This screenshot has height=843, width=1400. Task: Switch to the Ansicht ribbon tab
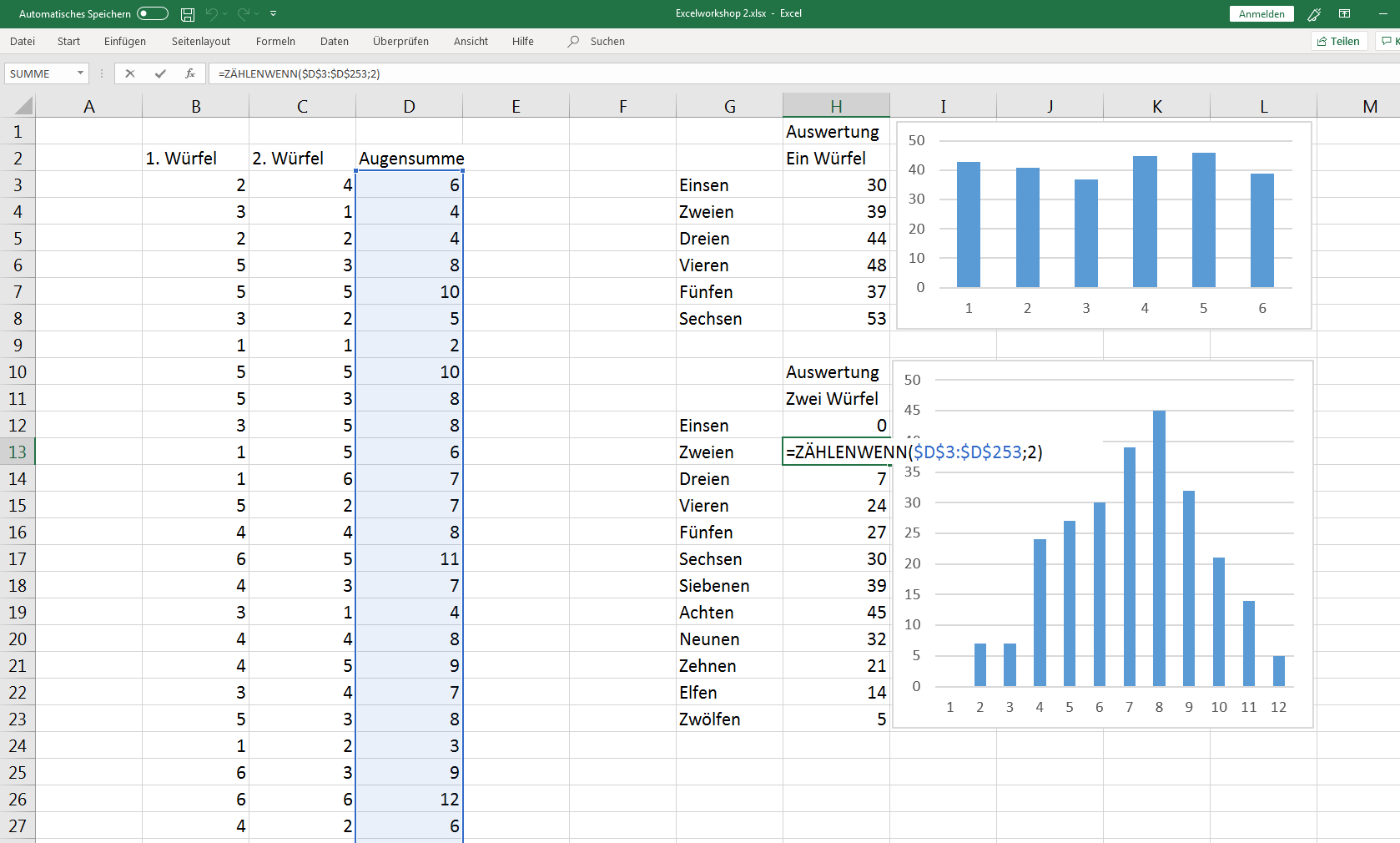(x=471, y=41)
